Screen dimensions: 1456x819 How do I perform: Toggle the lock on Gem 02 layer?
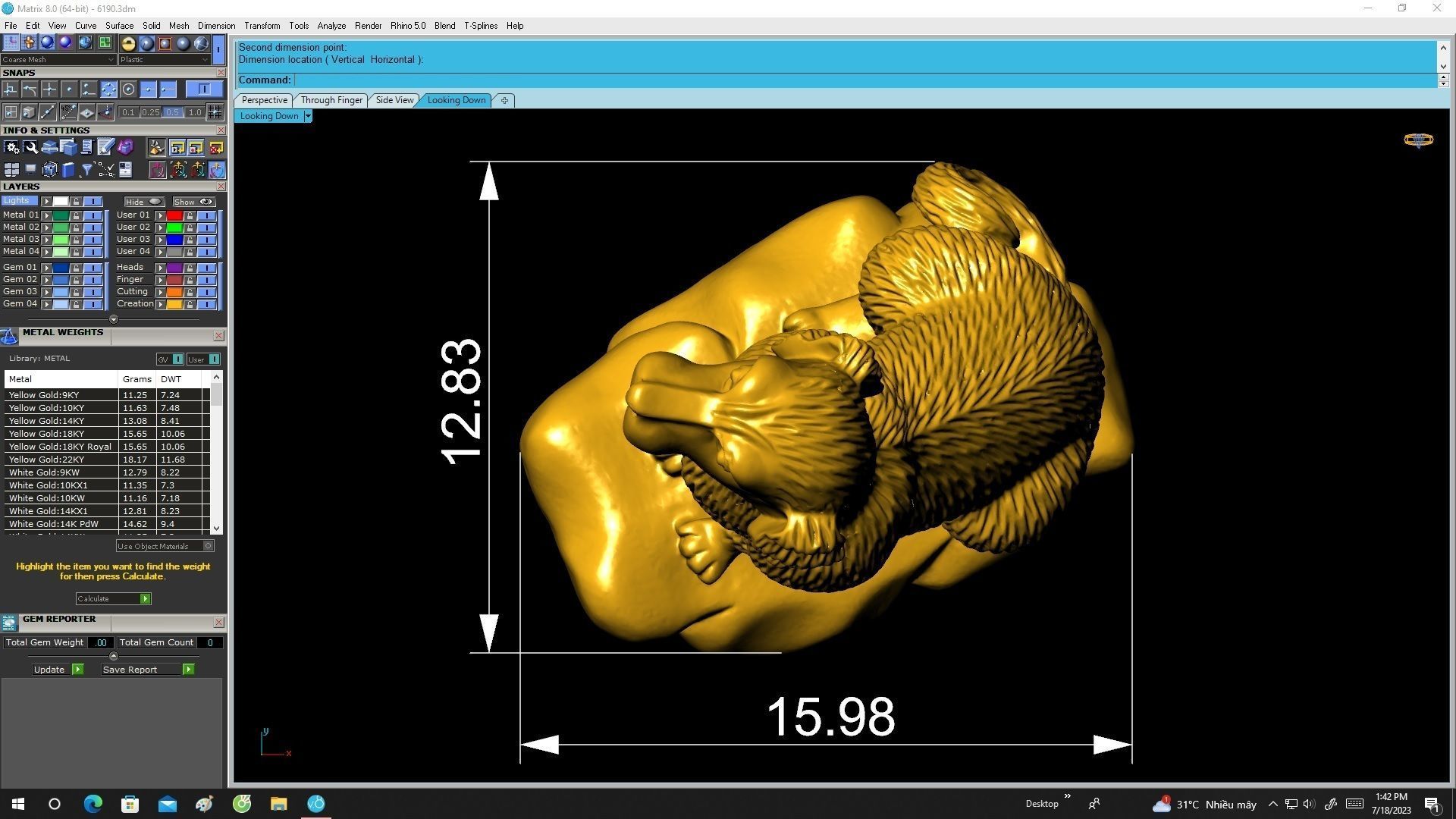click(76, 280)
